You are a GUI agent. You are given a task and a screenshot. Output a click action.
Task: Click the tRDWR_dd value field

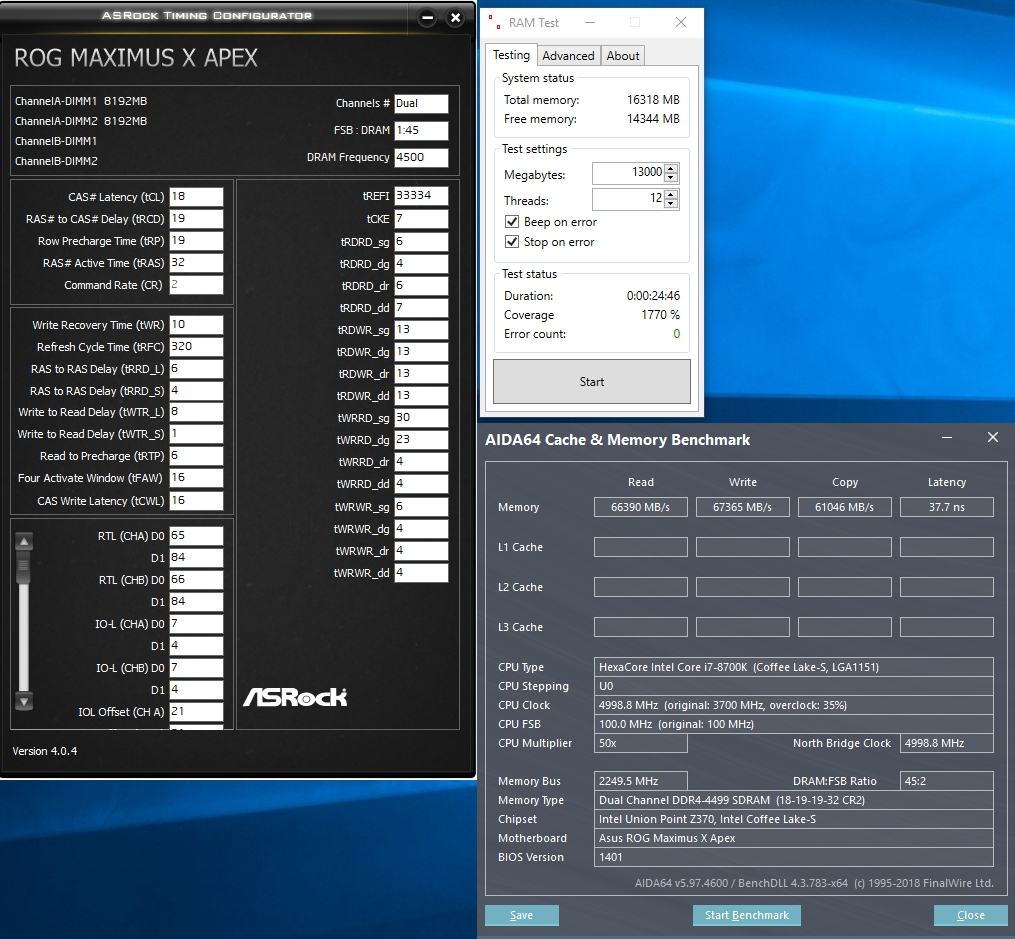click(x=421, y=395)
